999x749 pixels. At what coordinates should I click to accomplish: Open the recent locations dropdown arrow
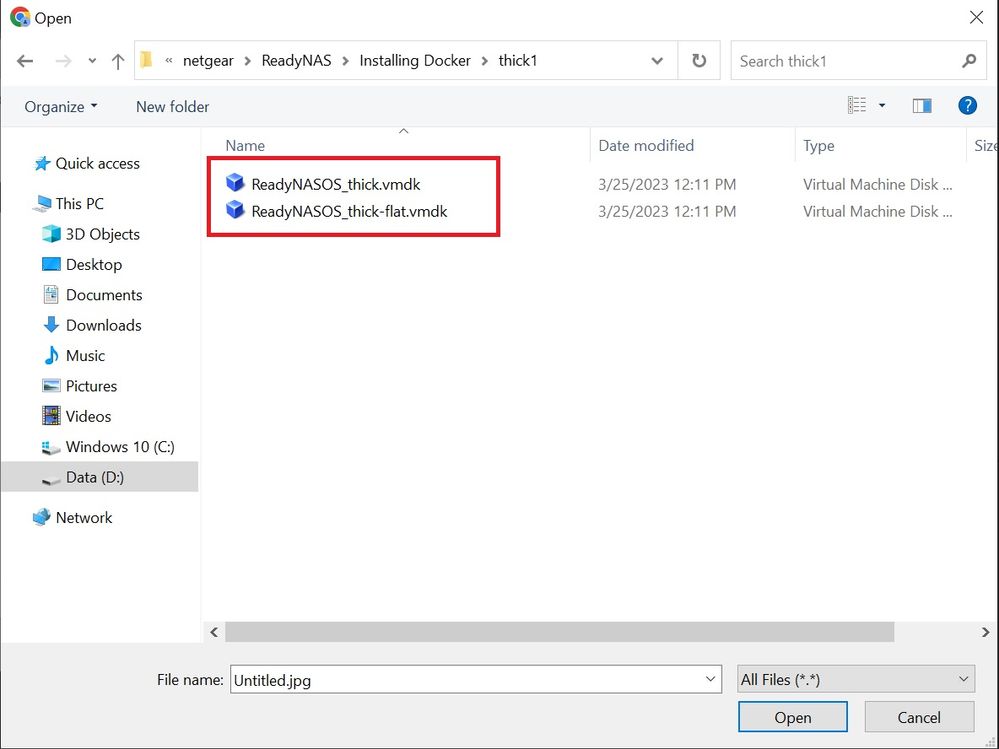[92, 61]
